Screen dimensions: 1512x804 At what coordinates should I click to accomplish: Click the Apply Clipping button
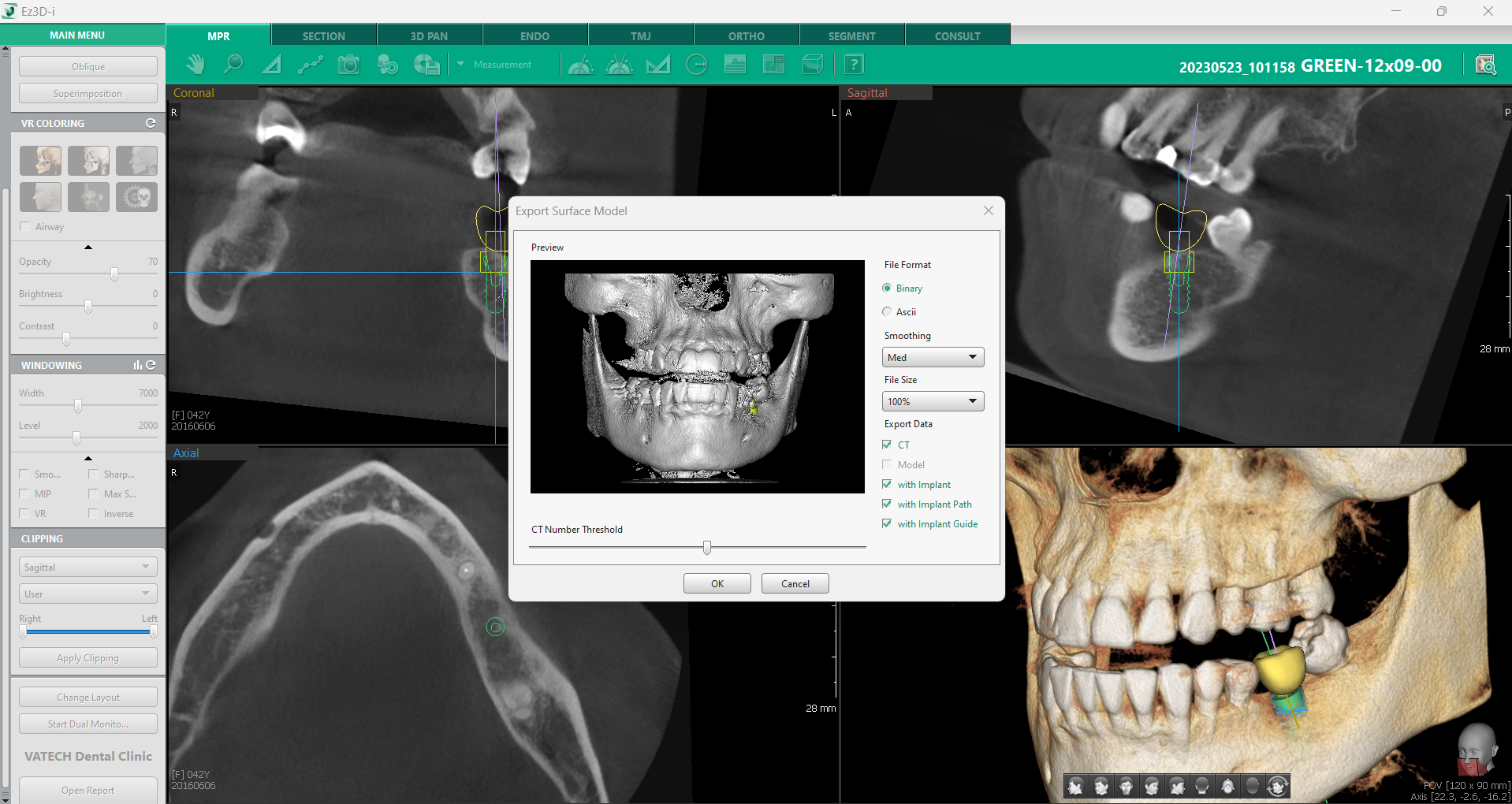coord(88,658)
